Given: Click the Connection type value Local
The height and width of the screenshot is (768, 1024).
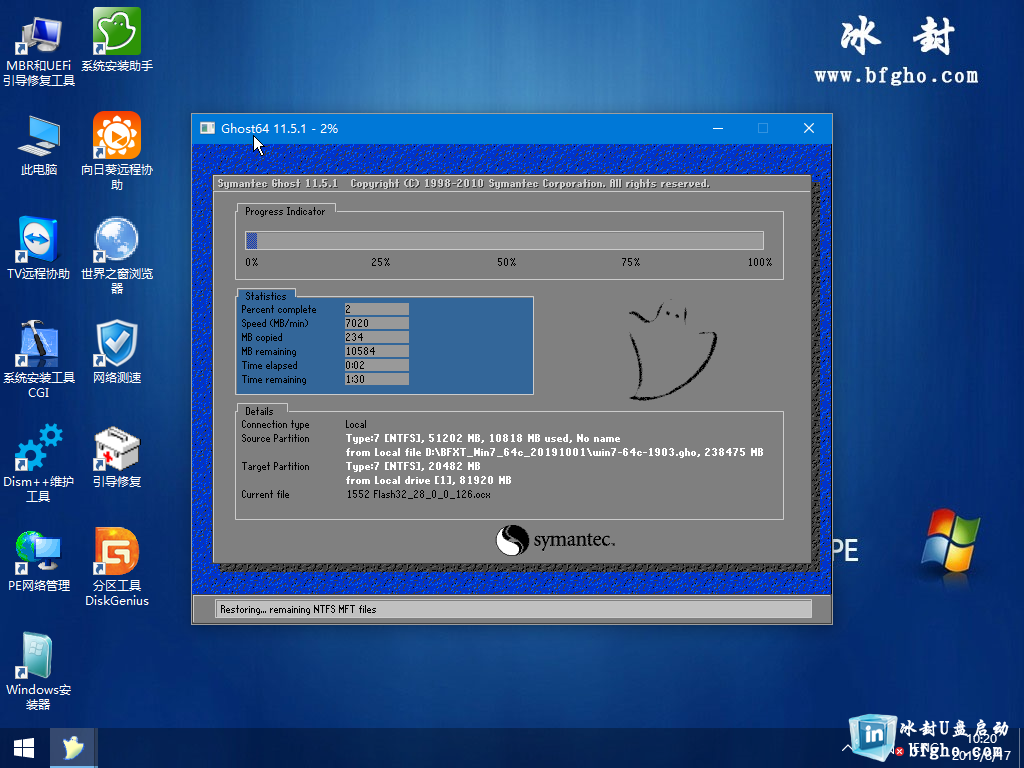Looking at the screenshot, I should (x=356, y=424).
